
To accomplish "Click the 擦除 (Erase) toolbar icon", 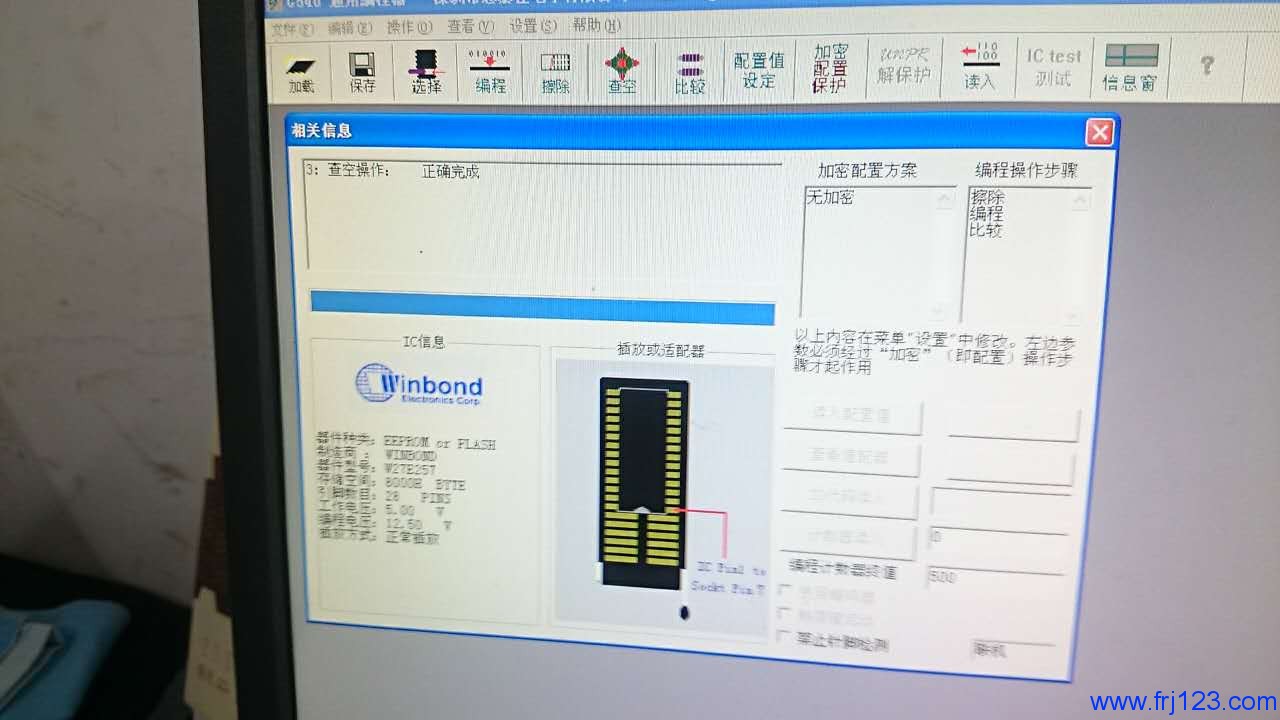I will coord(555,71).
